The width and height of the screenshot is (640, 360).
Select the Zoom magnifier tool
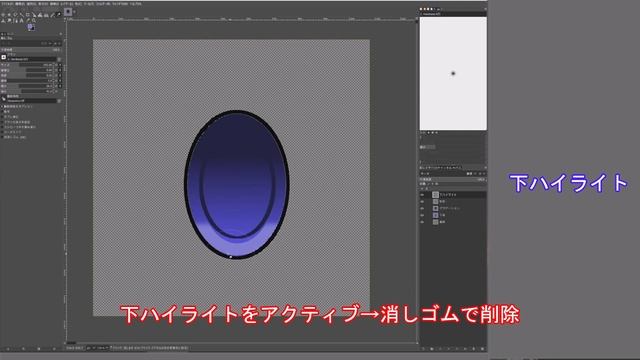point(34,21)
